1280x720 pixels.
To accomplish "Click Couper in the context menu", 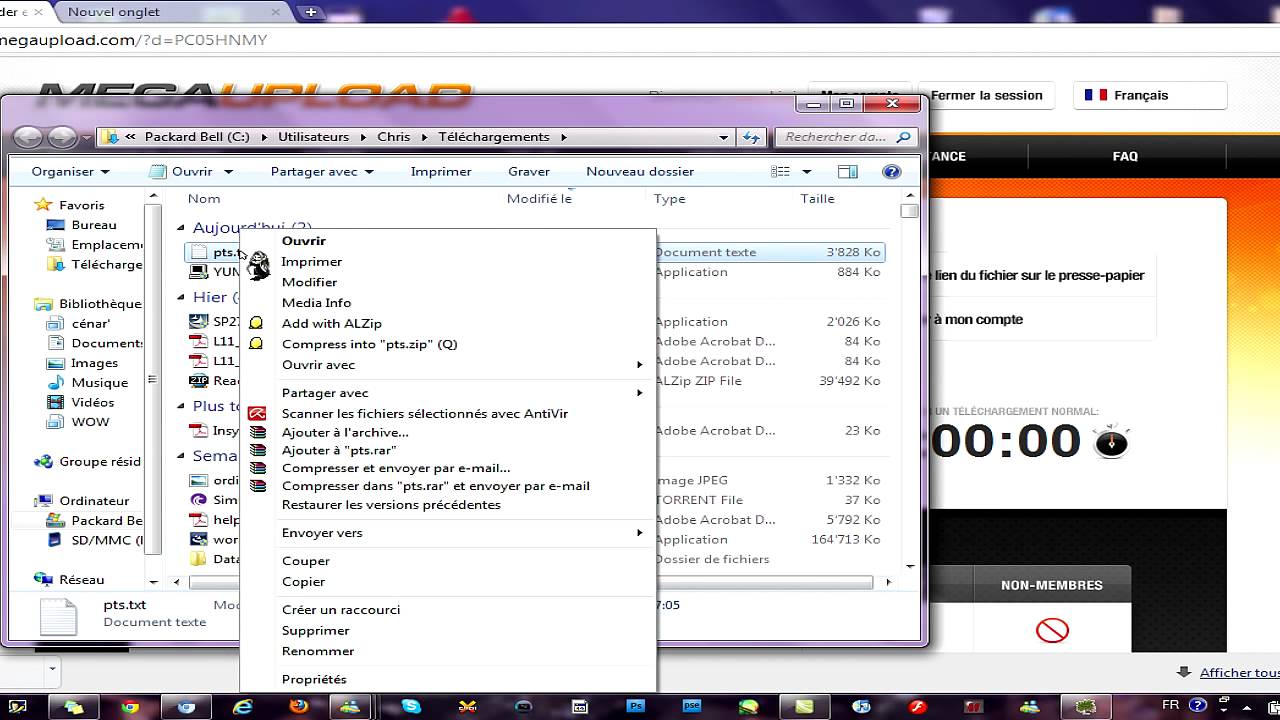I will 306,561.
